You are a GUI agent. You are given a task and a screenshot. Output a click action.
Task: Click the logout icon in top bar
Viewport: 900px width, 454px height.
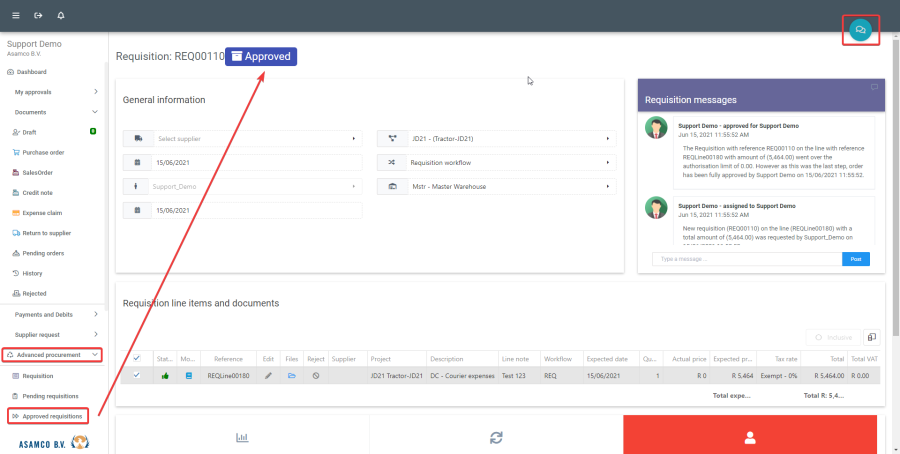(x=38, y=16)
